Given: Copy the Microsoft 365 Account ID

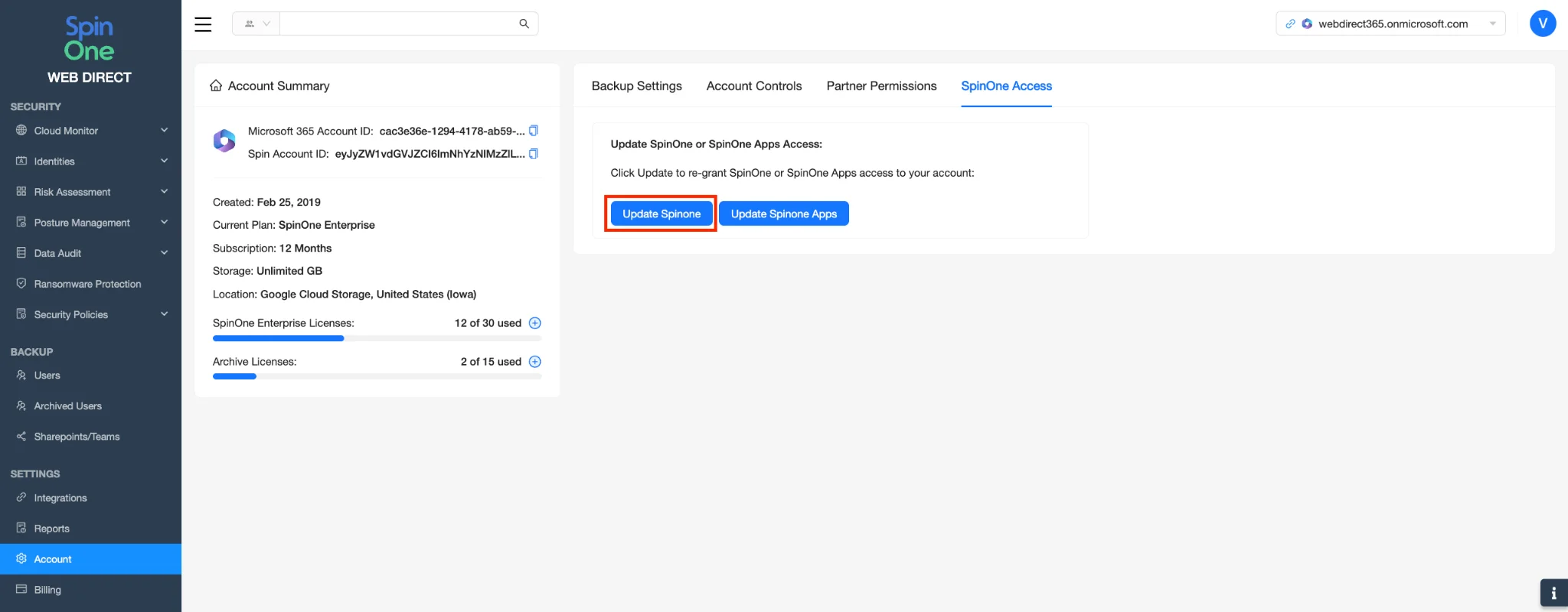Looking at the screenshot, I should coord(534,130).
